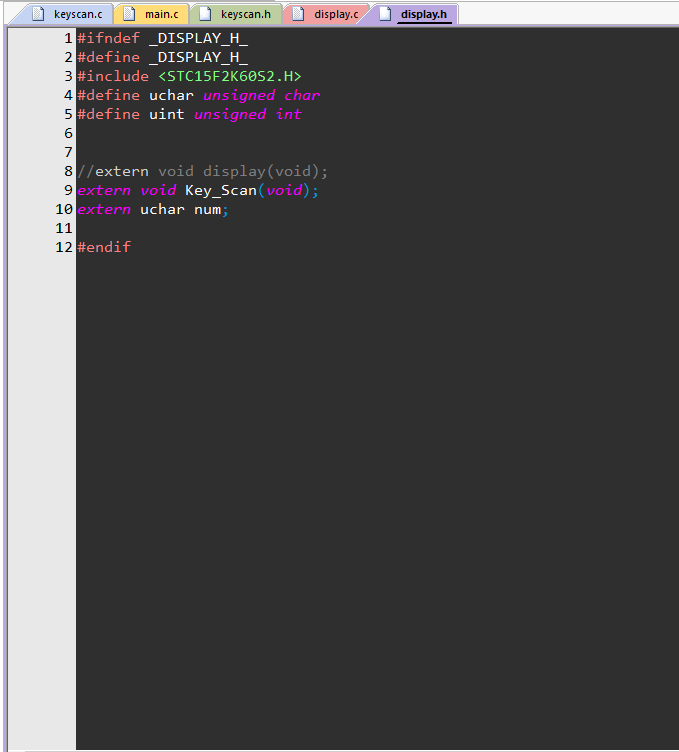Place cursor on '#ifndef _DISPLAY_H_' line
This screenshot has width=679, height=752.
(163, 38)
